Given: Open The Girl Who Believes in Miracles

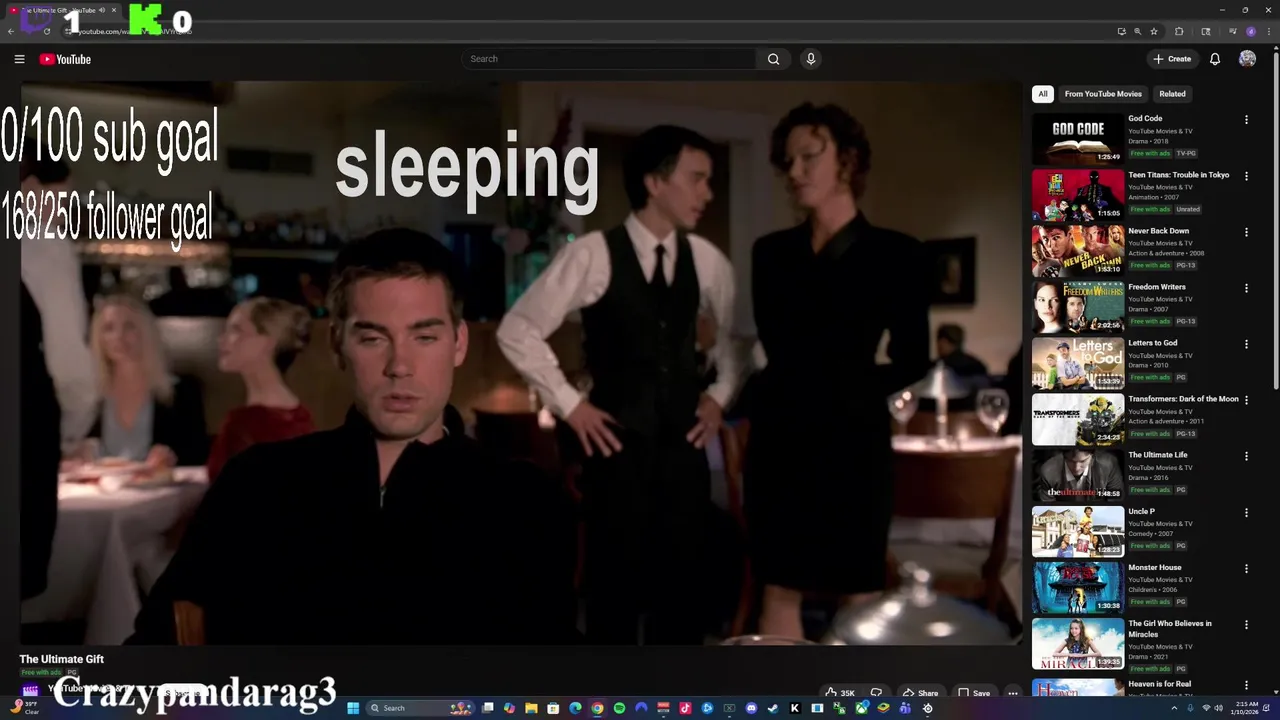Looking at the screenshot, I should click(x=1170, y=629).
